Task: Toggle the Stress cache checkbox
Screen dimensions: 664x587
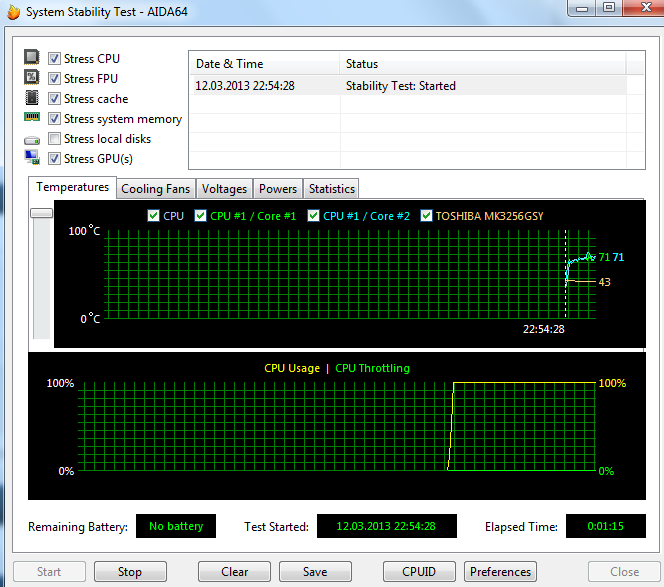Action: click(x=54, y=99)
